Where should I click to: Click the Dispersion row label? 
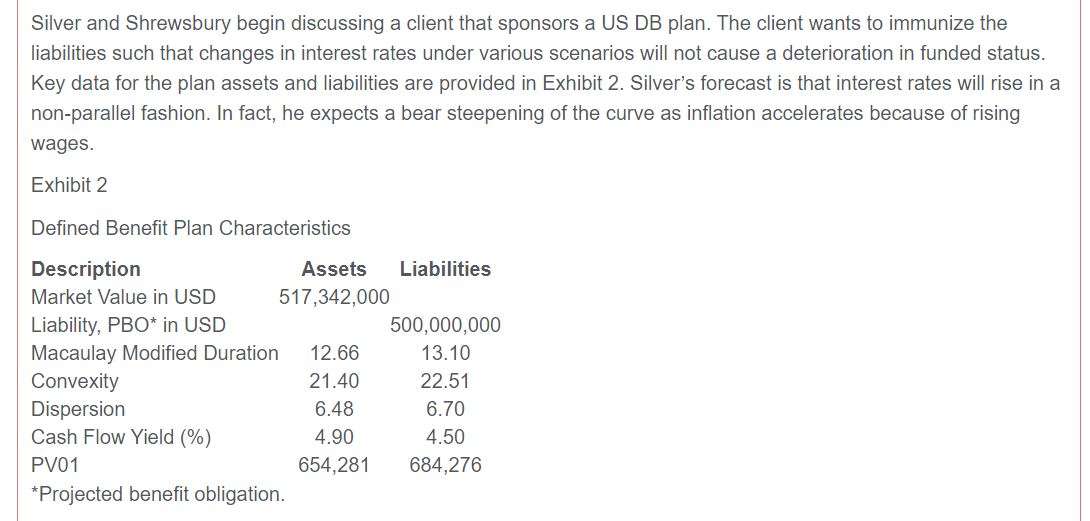(78, 409)
